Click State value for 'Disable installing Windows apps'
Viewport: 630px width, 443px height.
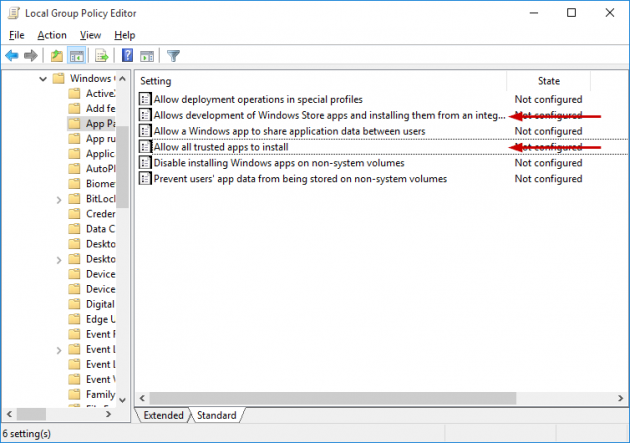click(x=548, y=163)
